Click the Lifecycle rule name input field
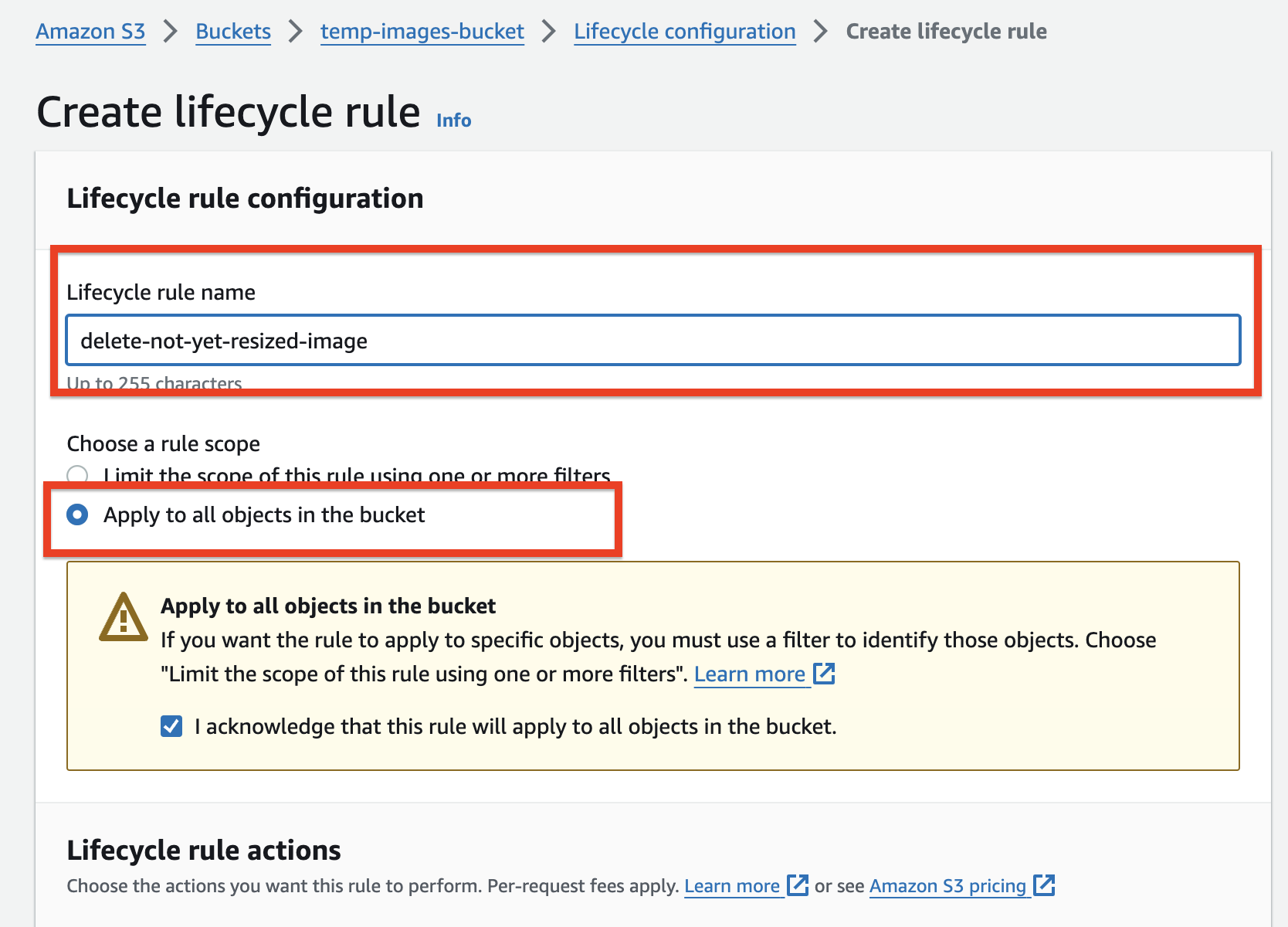 [653, 340]
